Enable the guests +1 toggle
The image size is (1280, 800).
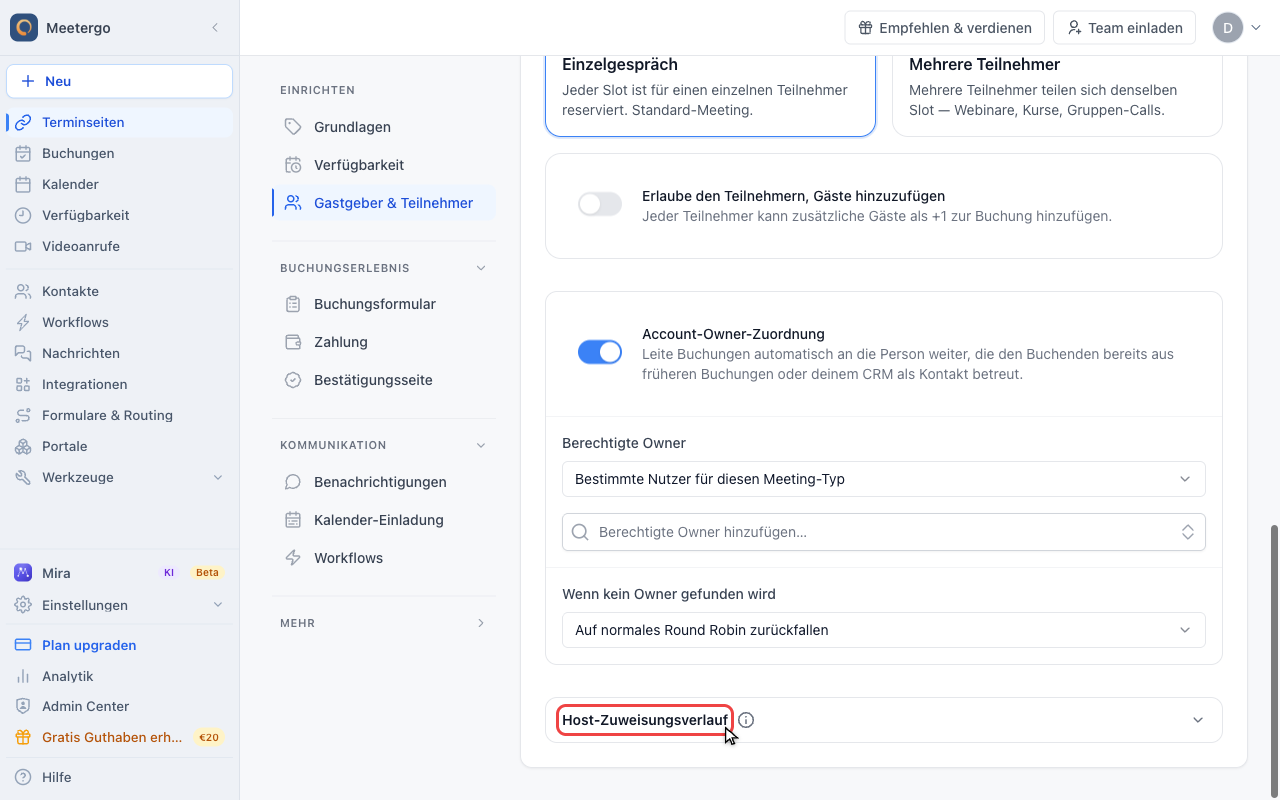600,205
